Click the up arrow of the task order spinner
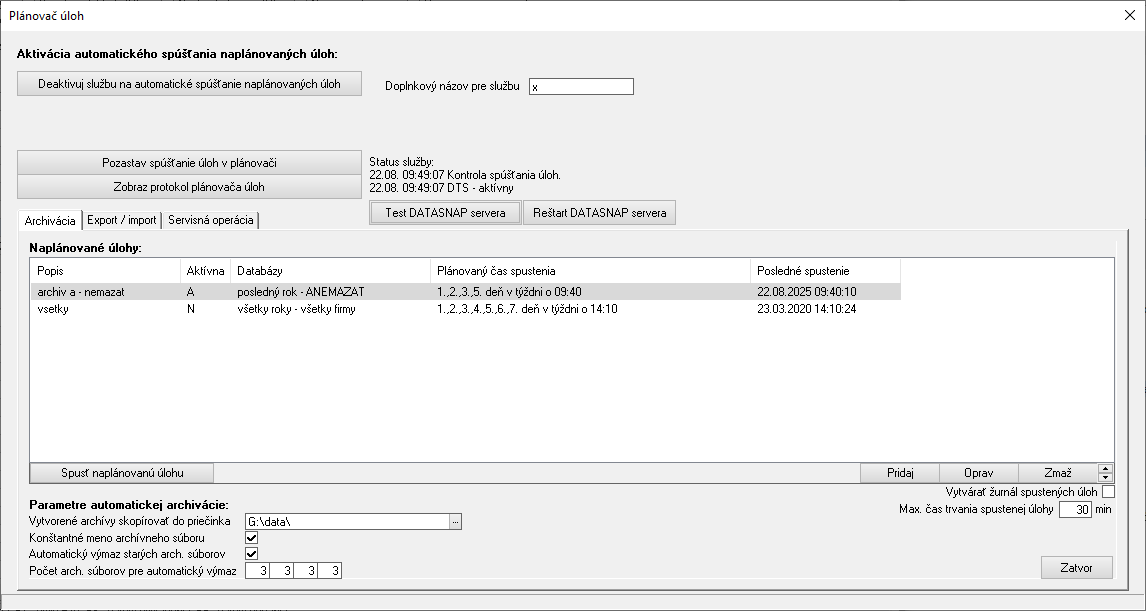1146x611 pixels. click(1105, 469)
